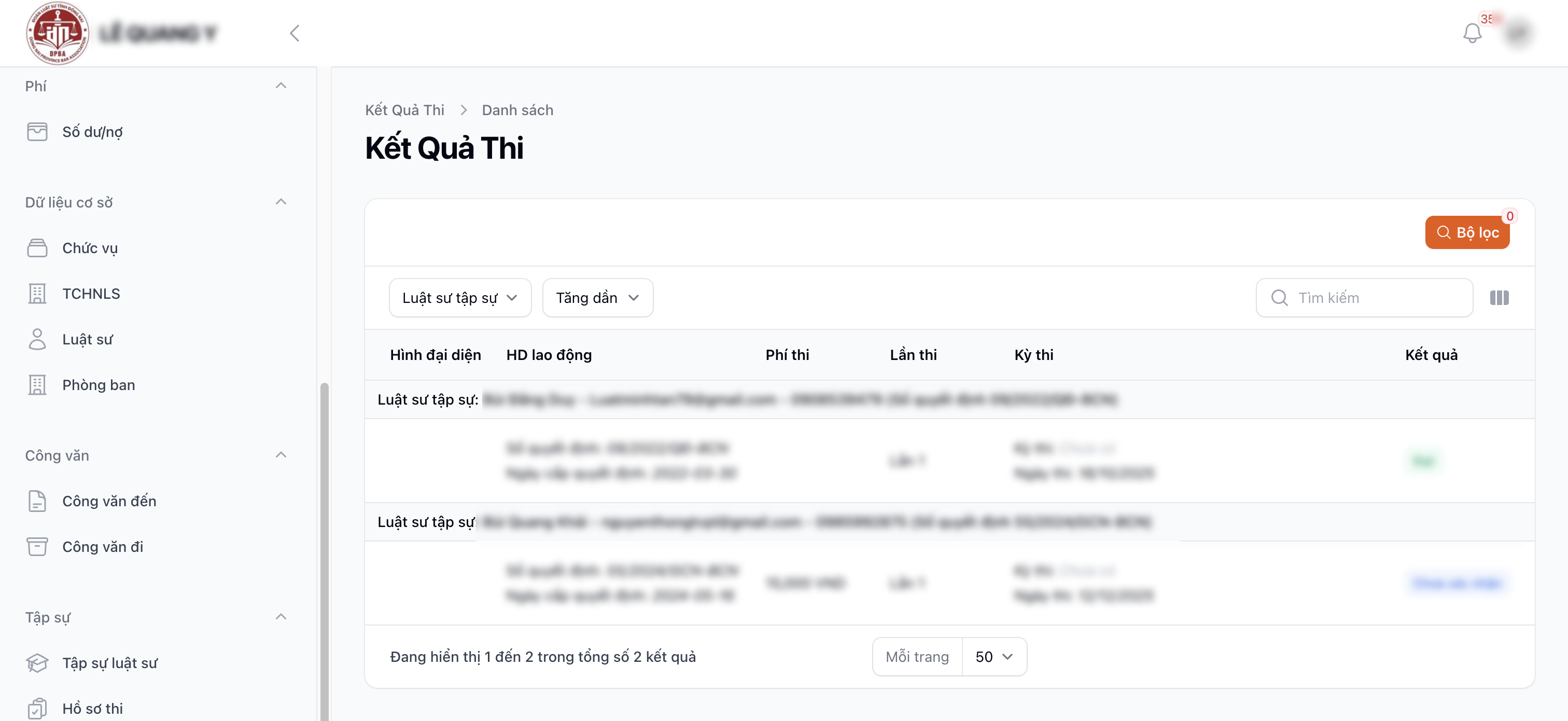The width and height of the screenshot is (1568, 721).
Task: Select Hồ sơ thi in the sidebar
Action: point(92,708)
